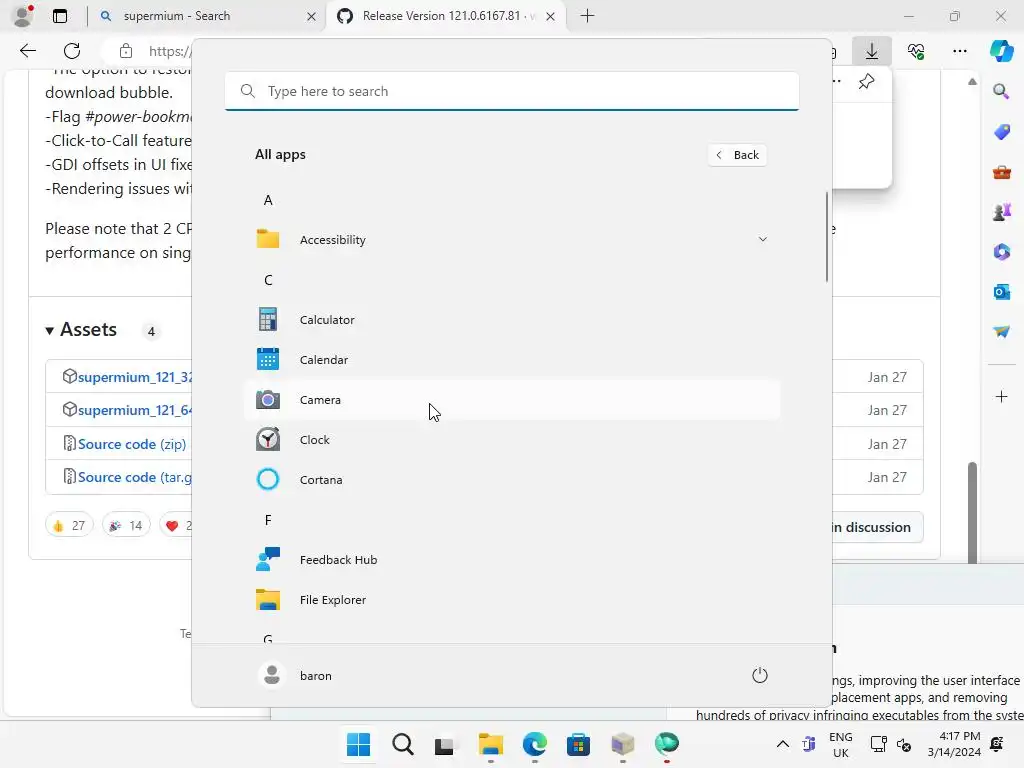Image resolution: width=1024 pixels, height=768 pixels.
Task: Open Edge sidebar search icon
Action: (x=1001, y=91)
